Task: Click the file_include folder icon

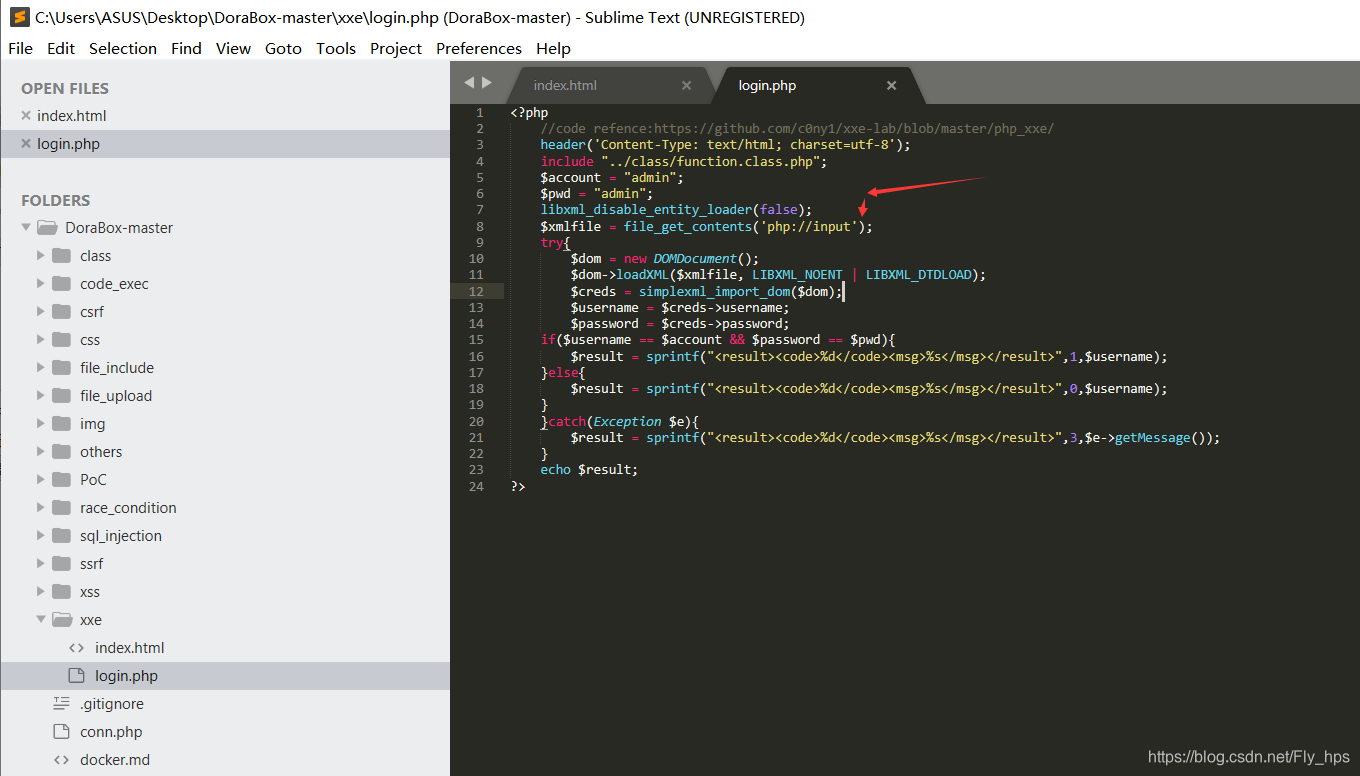Action: point(62,368)
